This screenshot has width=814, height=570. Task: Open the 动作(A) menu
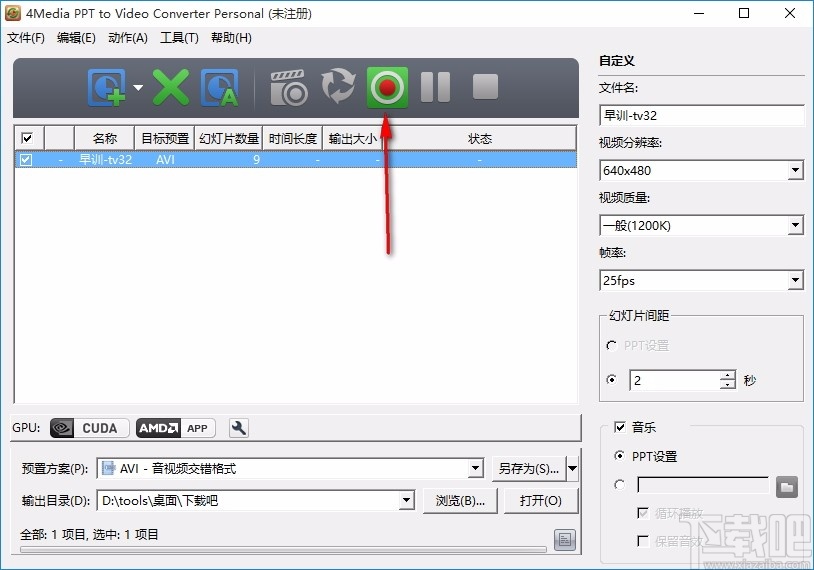(128, 38)
